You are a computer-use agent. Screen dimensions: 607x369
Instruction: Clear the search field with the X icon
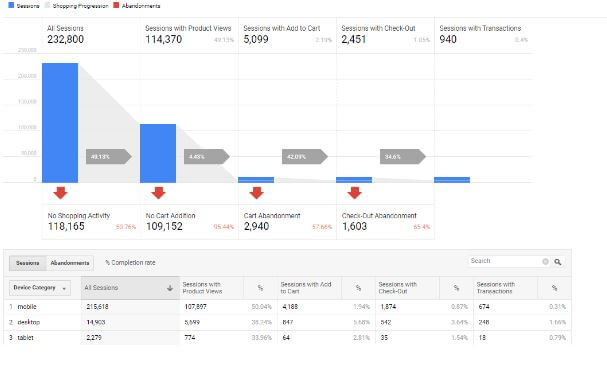tap(545, 262)
